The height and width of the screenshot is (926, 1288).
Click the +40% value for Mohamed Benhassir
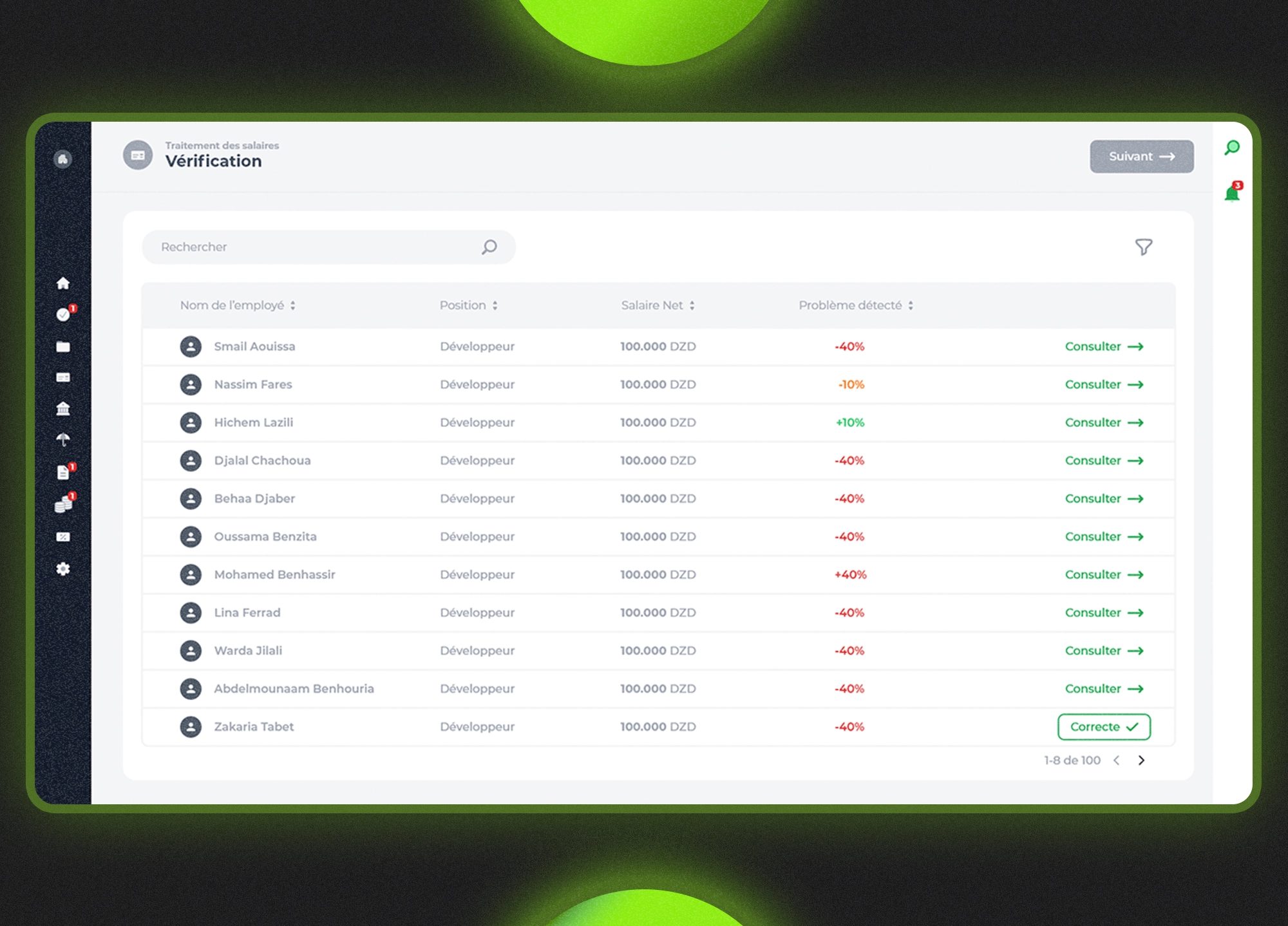click(x=851, y=574)
